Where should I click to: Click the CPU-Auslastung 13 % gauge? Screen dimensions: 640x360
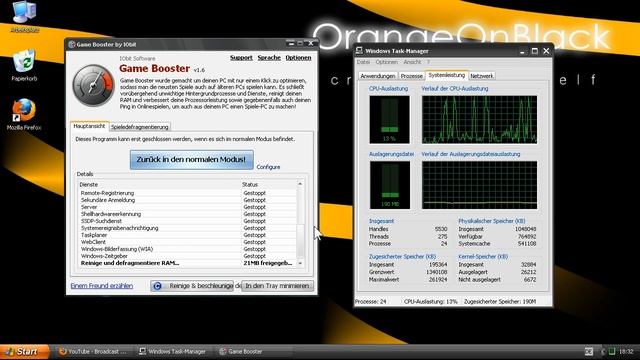coord(389,119)
